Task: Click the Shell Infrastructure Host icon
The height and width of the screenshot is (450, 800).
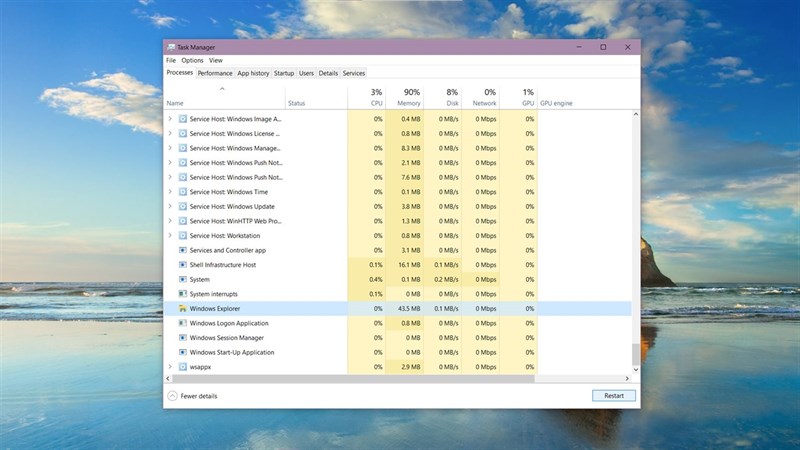Action: (182, 265)
